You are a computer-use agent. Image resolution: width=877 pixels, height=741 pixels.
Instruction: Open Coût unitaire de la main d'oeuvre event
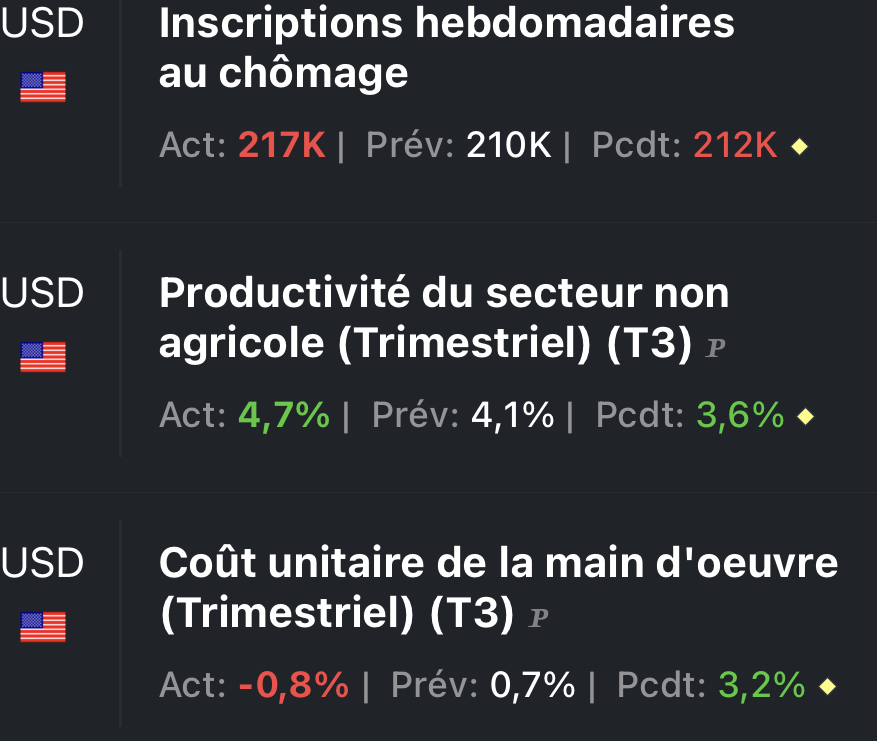[x=498, y=588]
